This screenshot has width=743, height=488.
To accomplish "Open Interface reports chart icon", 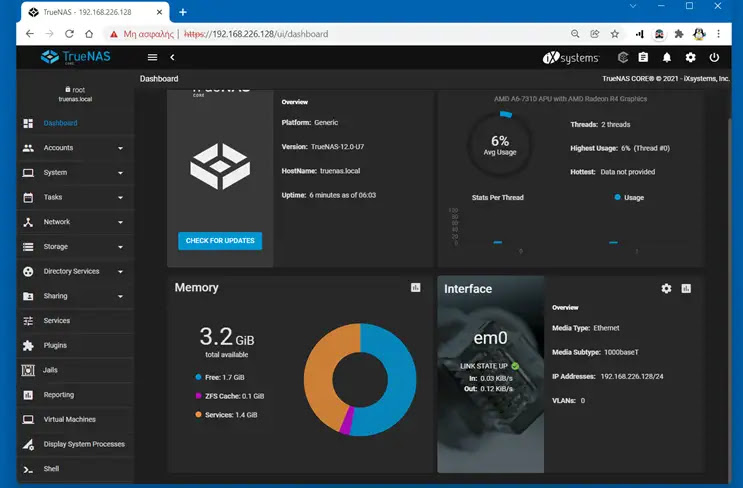I will tap(686, 289).
